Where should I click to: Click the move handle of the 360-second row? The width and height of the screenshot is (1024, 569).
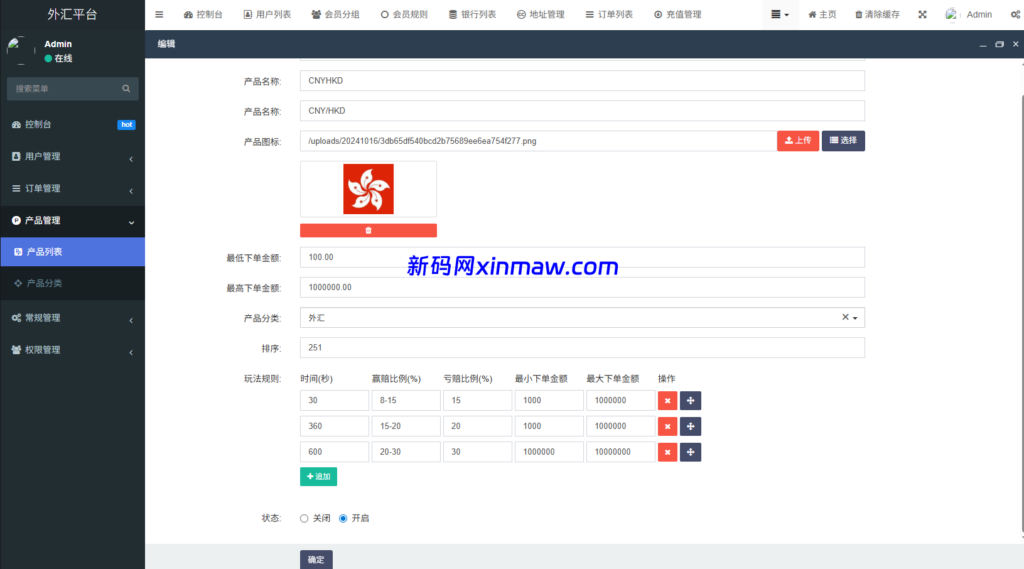click(x=690, y=426)
